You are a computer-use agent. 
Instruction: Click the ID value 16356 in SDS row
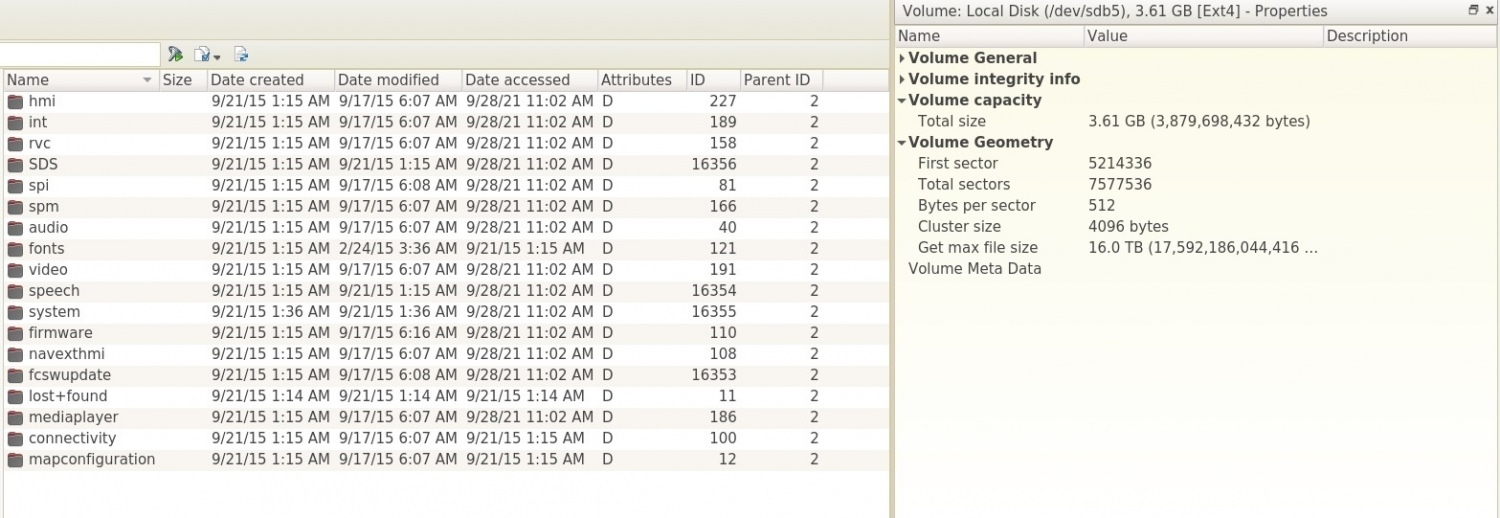click(x=714, y=164)
